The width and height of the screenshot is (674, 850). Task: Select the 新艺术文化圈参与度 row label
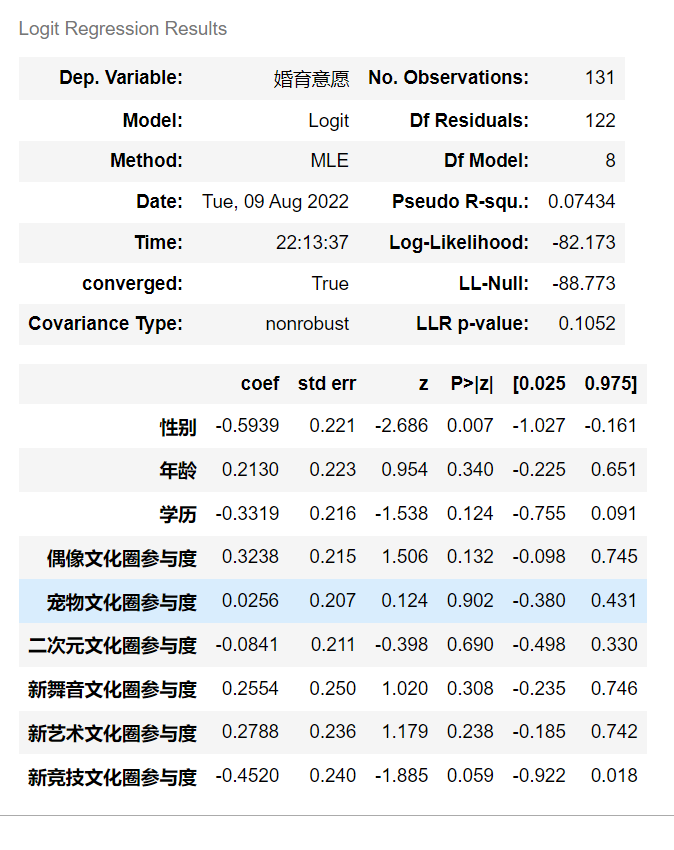tap(112, 733)
